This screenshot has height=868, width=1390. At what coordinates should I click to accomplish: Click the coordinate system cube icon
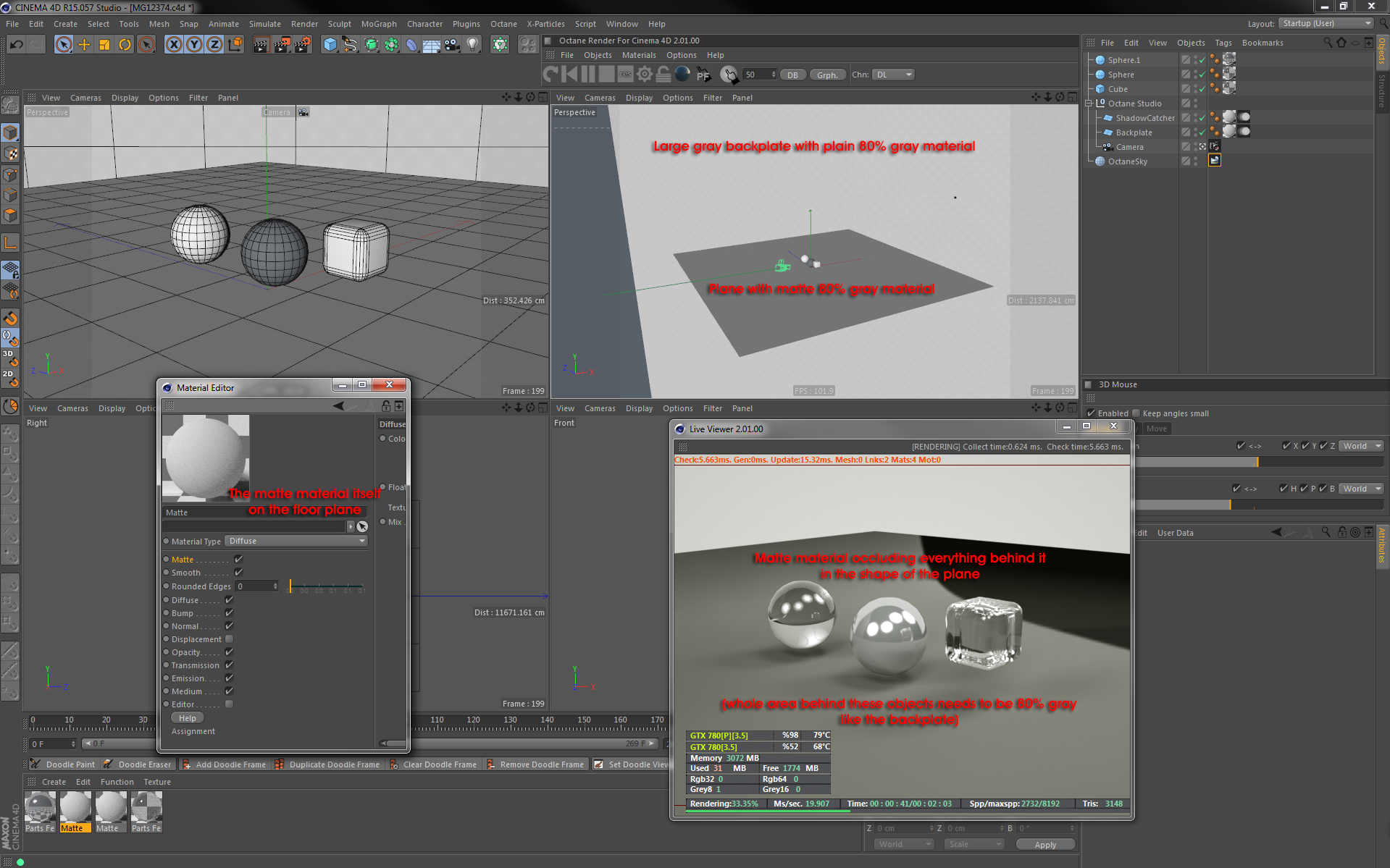(235, 45)
